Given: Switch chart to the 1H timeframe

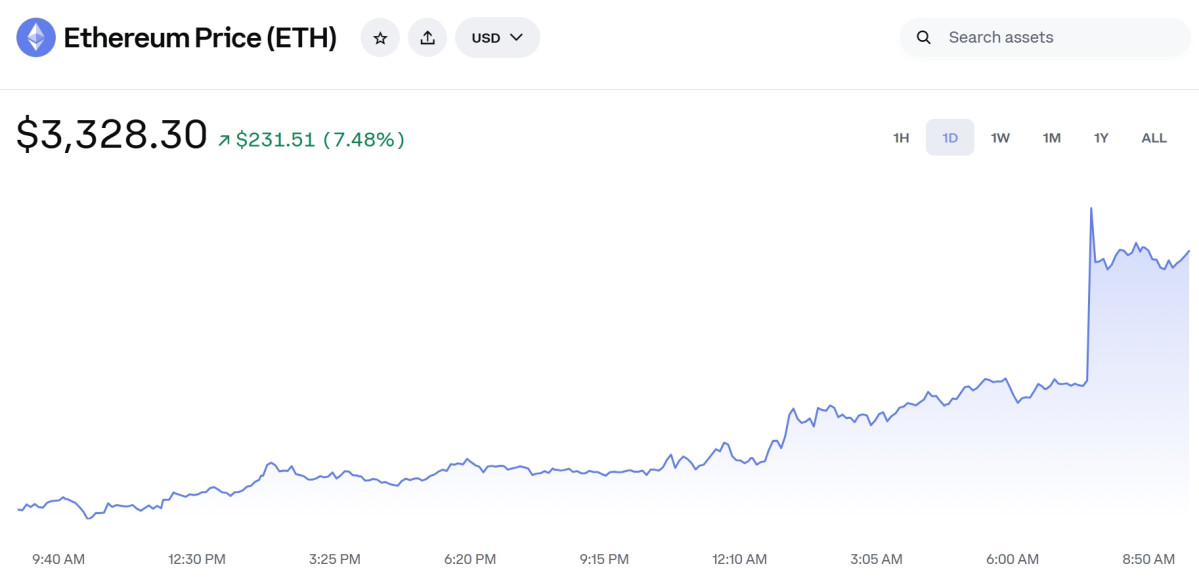Looking at the screenshot, I should 901,138.
